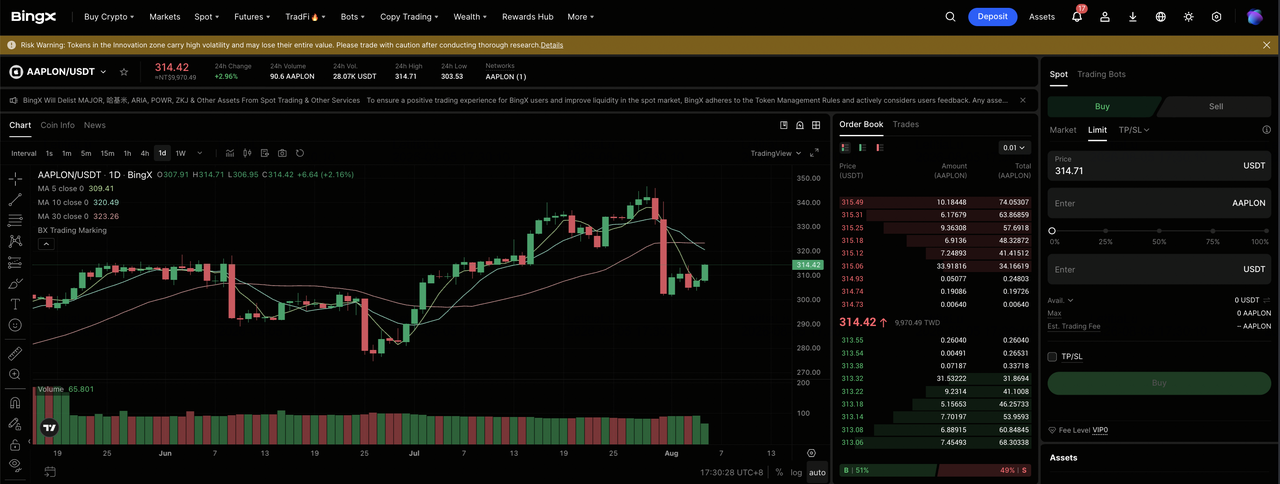The image size is (1280, 484).
Task: Expand the Buy Crypto menu
Action: click(109, 17)
